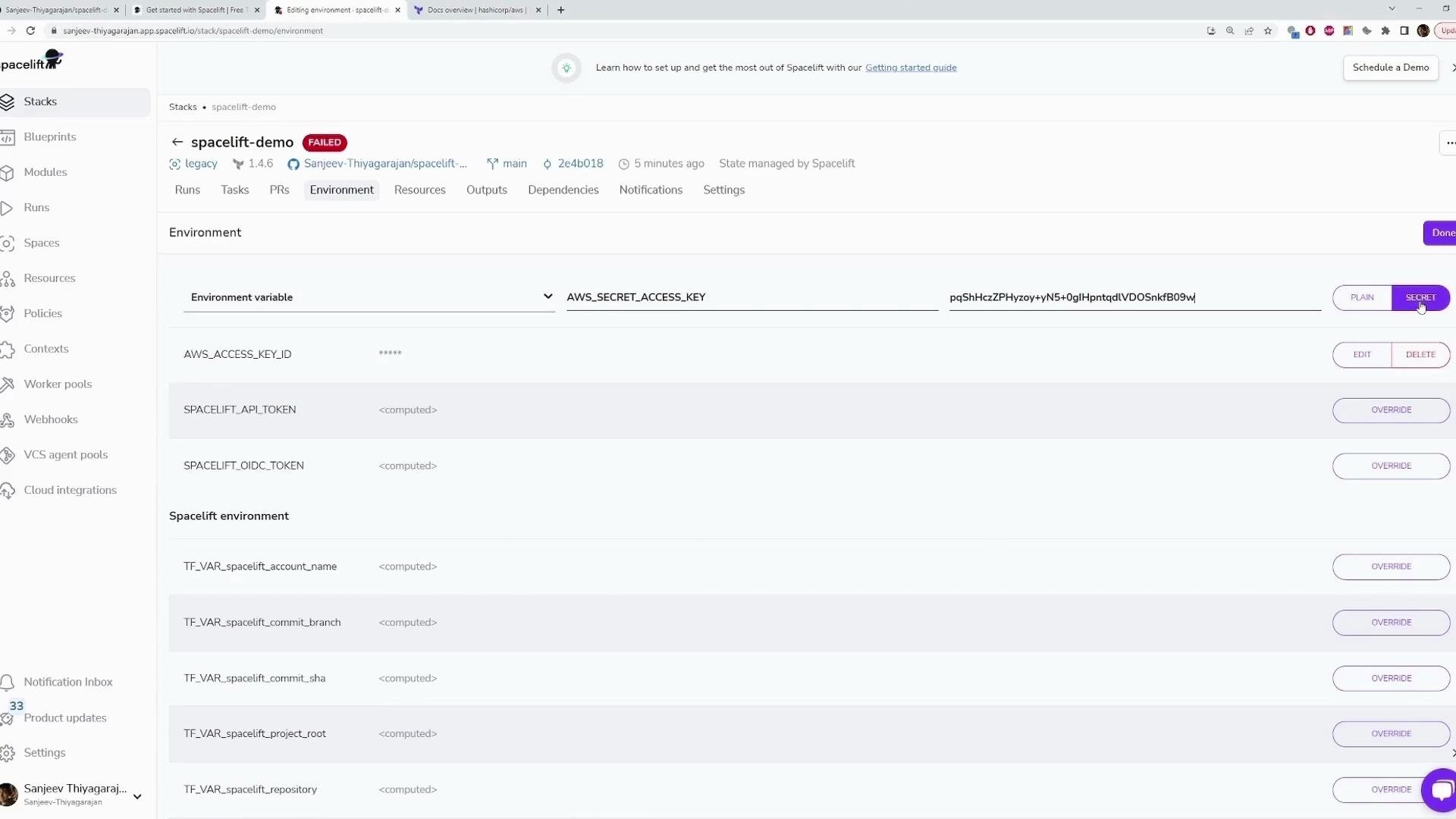
Task: Switch to the stack Settings tab
Action: click(723, 190)
